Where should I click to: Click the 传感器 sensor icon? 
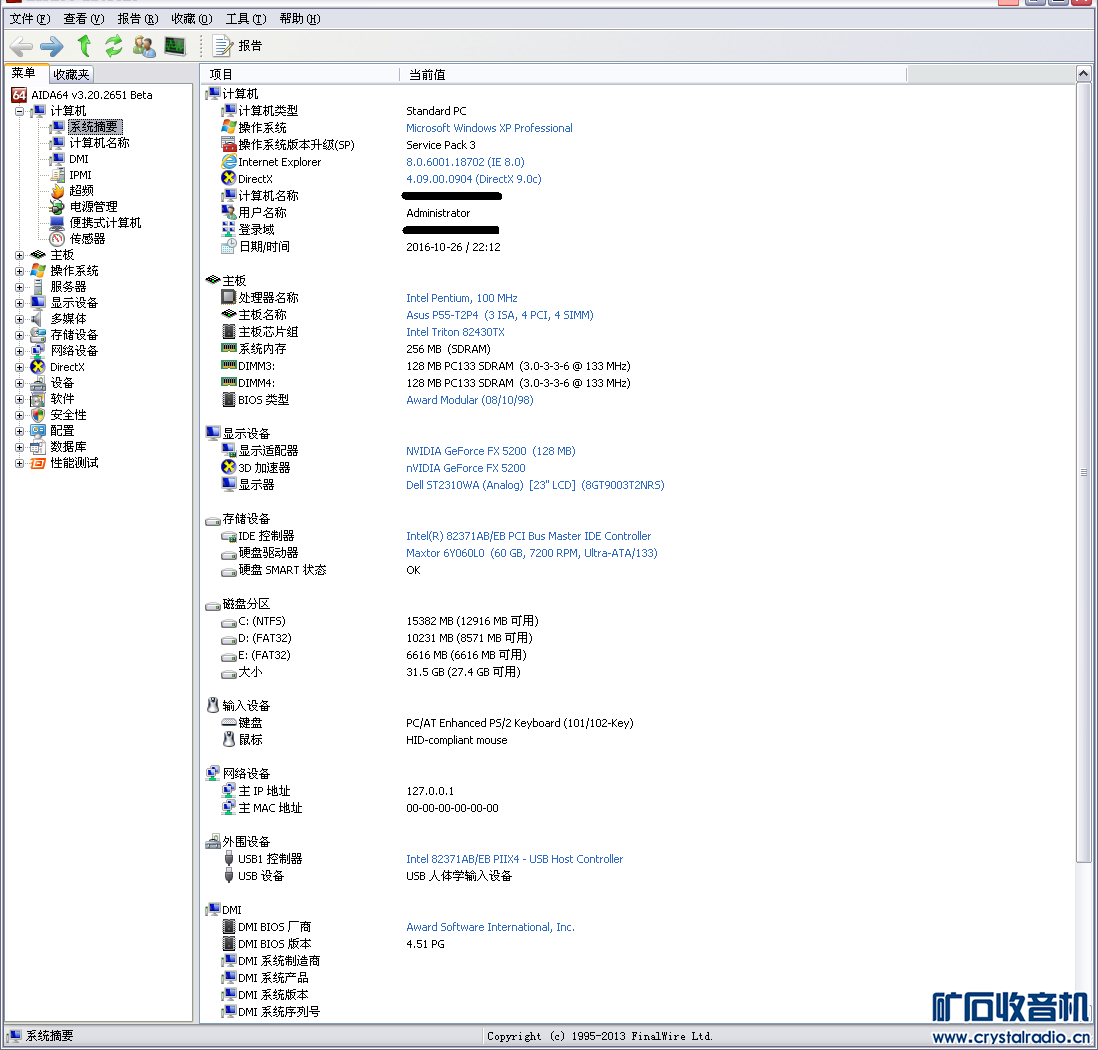[x=57, y=239]
